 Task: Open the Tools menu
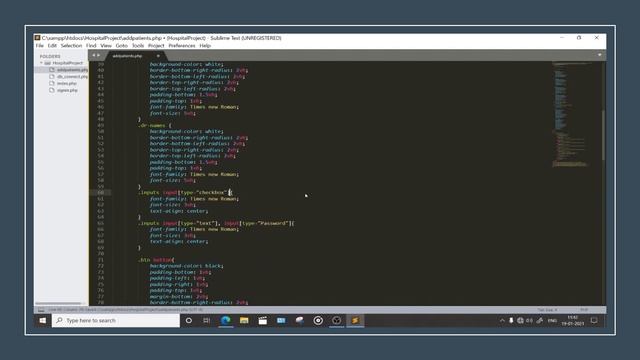point(138,46)
